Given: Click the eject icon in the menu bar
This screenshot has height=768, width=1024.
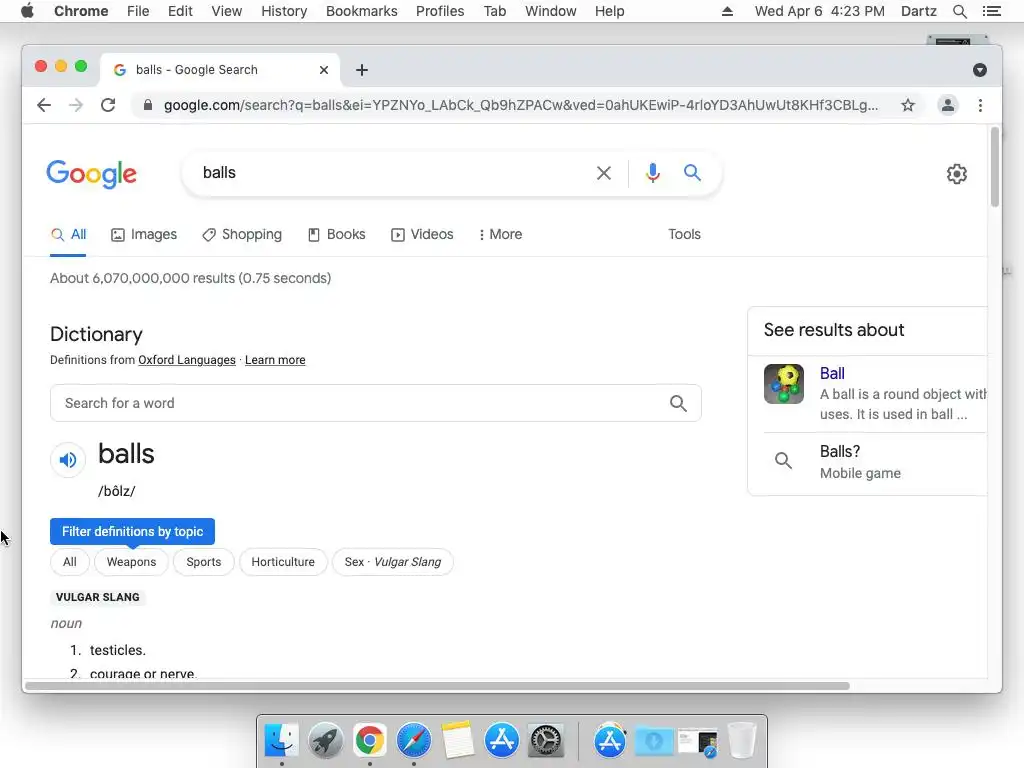Looking at the screenshot, I should (x=727, y=11).
